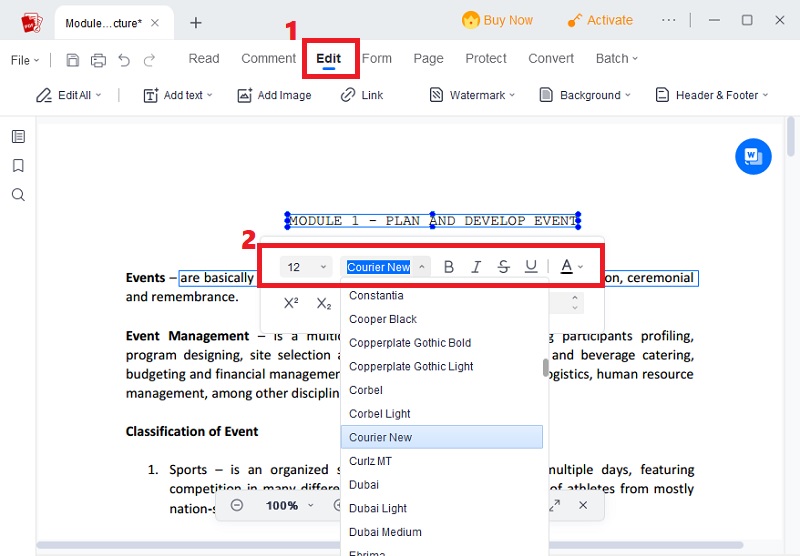Click the fullscreen expand arrows icon
The height and width of the screenshot is (556, 800).
tap(555, 505)
